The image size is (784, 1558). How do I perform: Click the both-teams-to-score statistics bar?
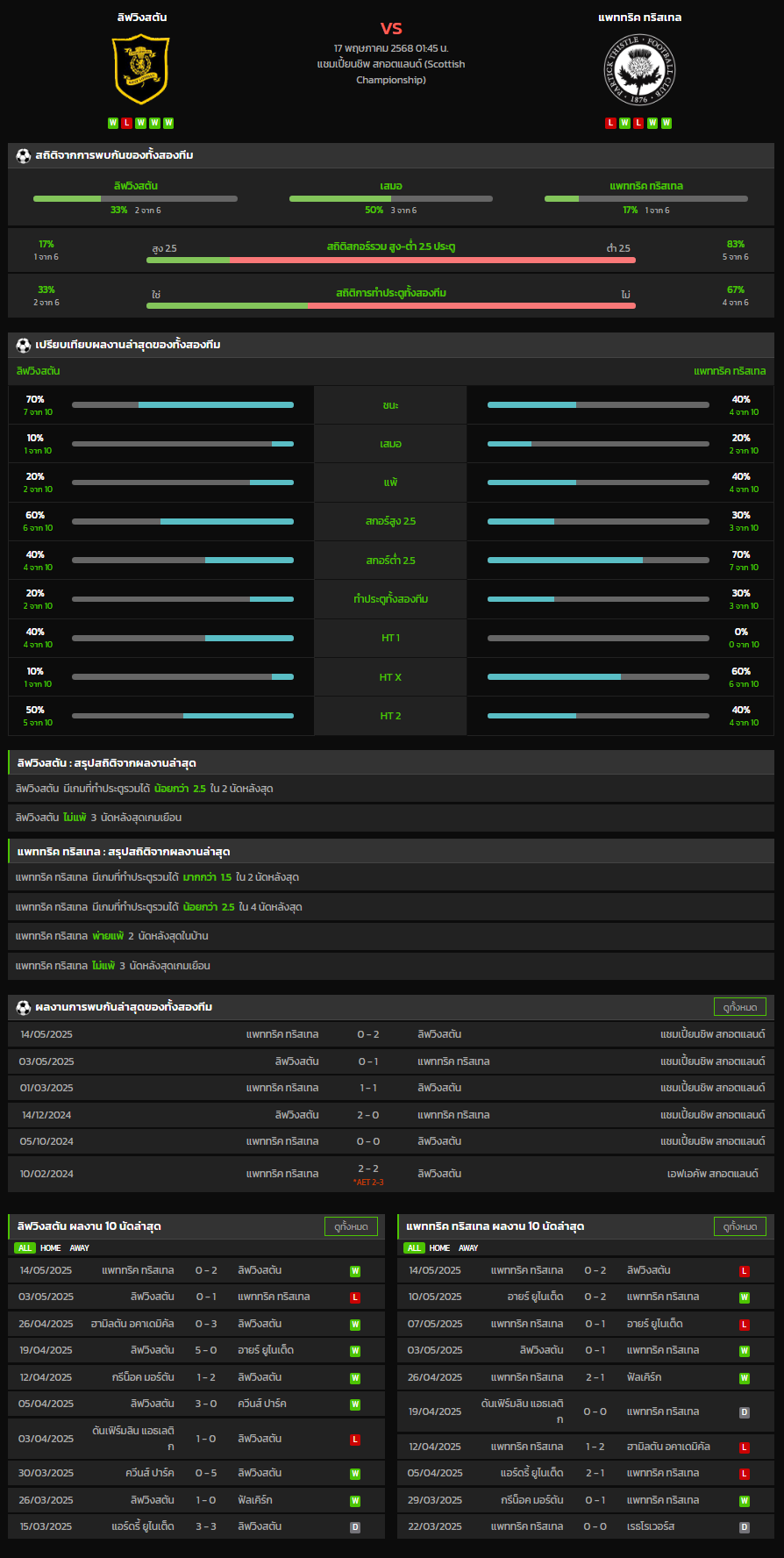391,305
